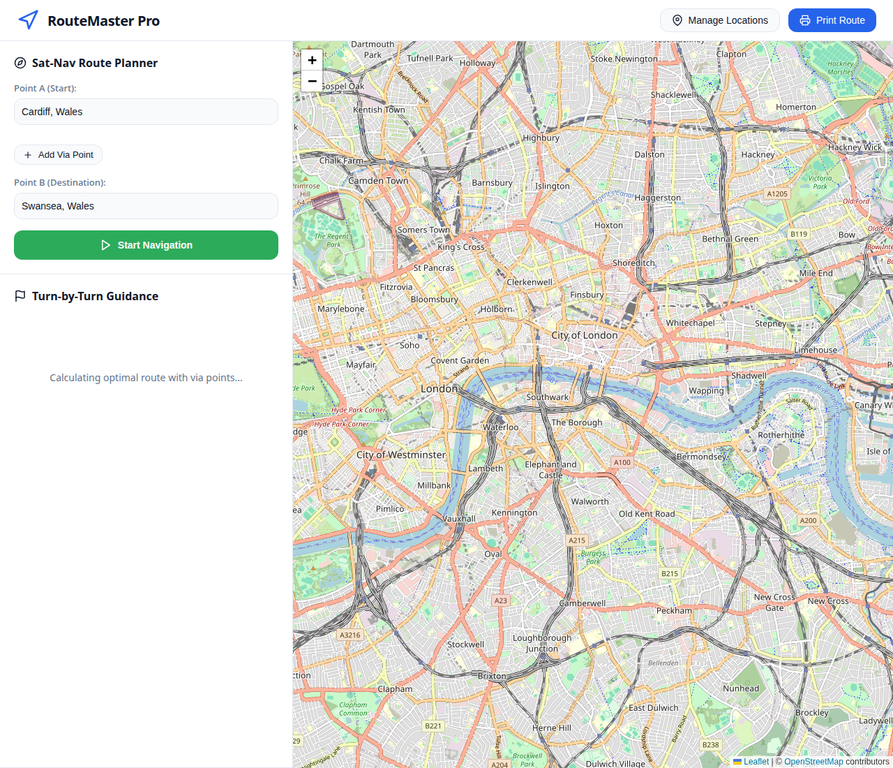Click the compass icon beside Sat-Nav Route Planner

coord(20,63)
